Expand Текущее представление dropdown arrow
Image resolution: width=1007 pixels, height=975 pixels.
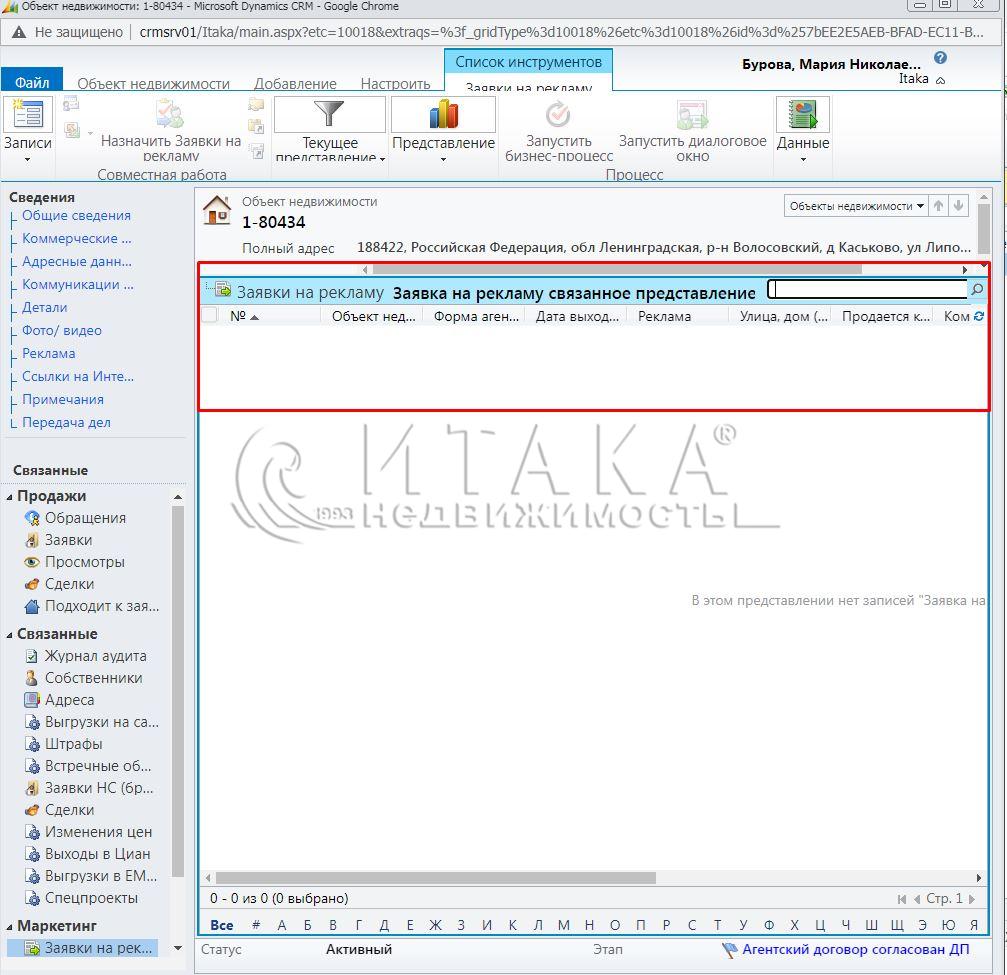pos(383,159)
